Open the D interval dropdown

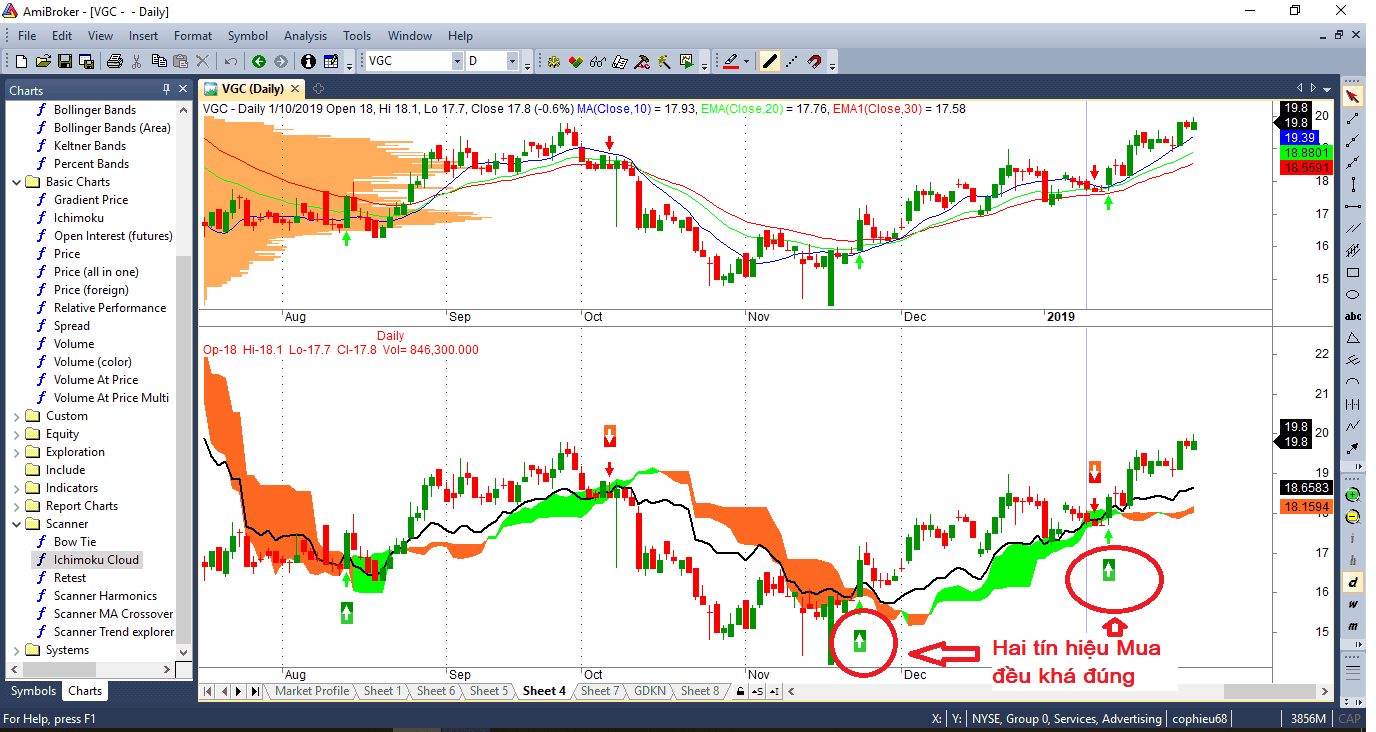pos(512,61)
